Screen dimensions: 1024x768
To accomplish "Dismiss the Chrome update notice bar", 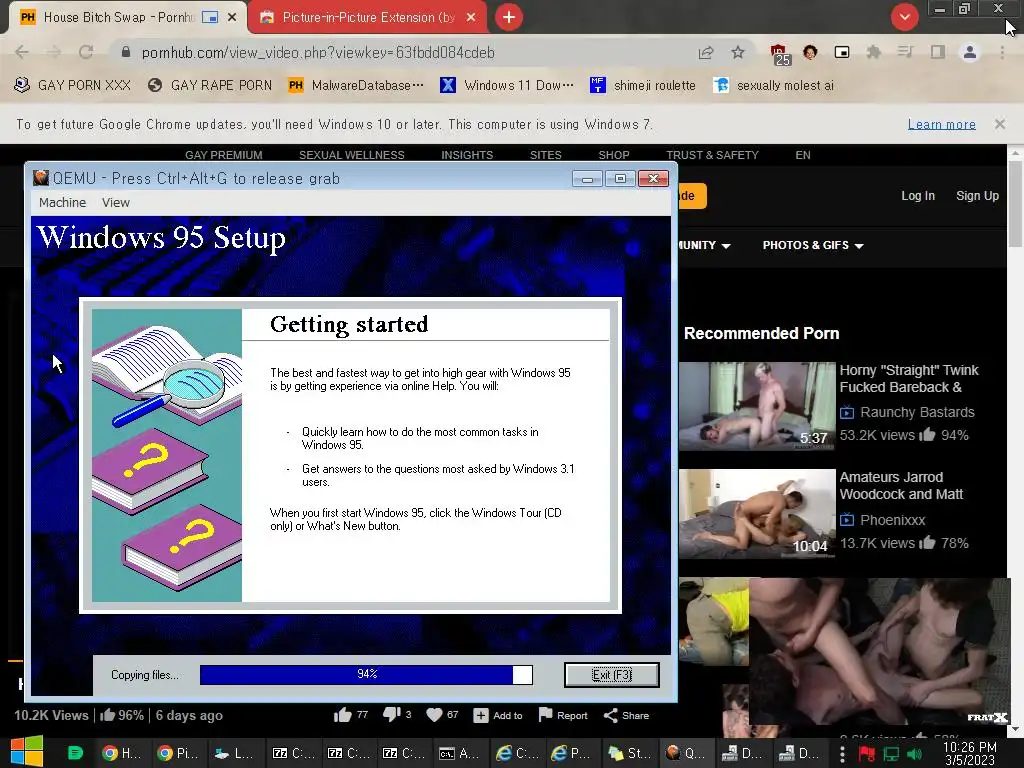I will click(999, 124).
